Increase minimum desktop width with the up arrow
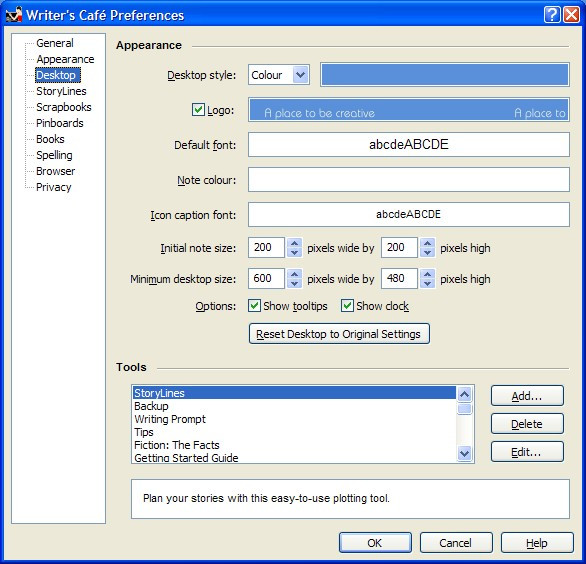 [294, 274]
